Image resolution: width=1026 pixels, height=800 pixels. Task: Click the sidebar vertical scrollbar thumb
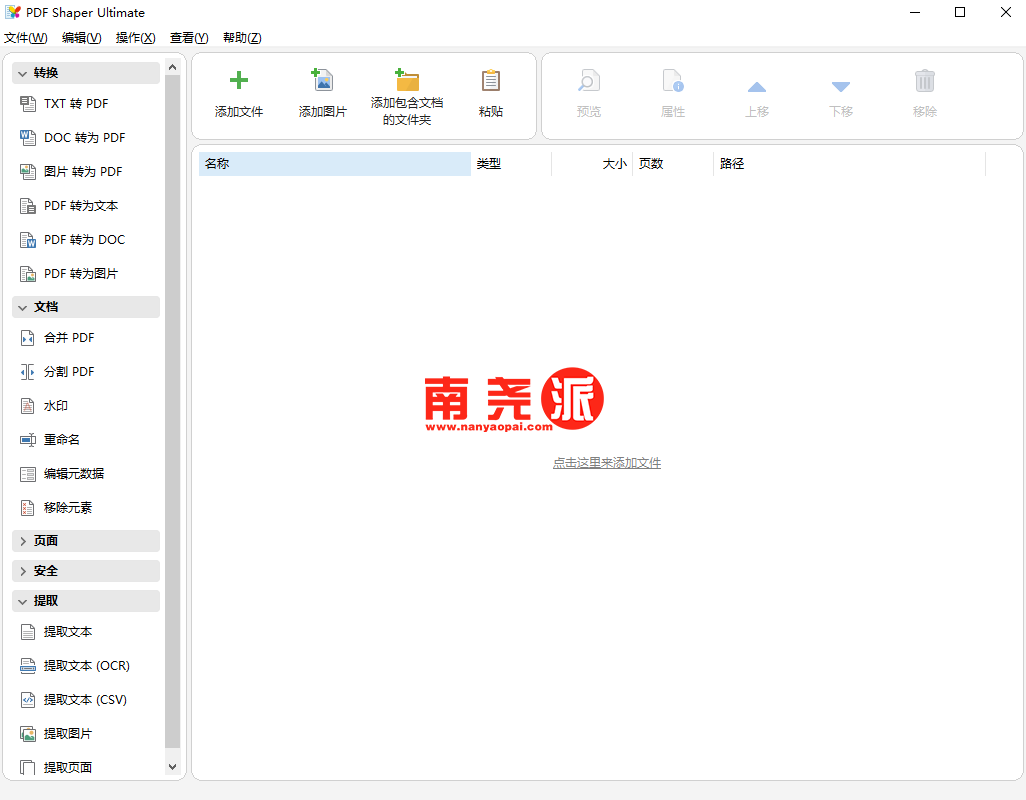[172, 411]
